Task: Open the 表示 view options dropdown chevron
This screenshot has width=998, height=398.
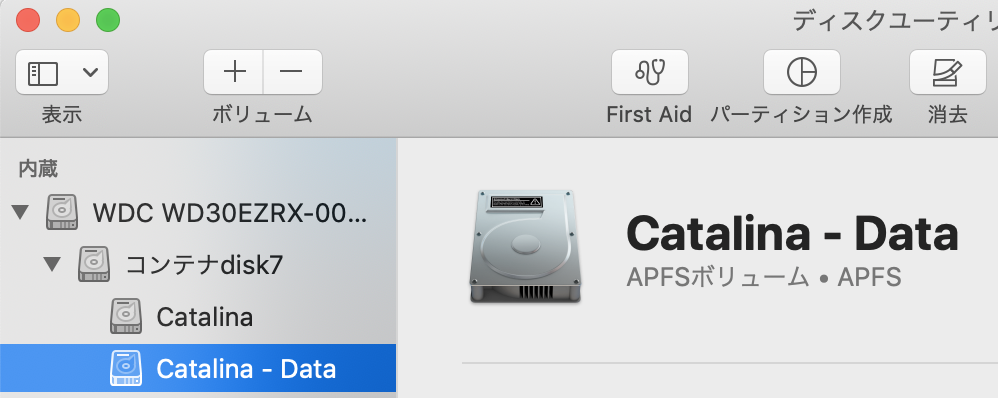Action: [90, 72]
